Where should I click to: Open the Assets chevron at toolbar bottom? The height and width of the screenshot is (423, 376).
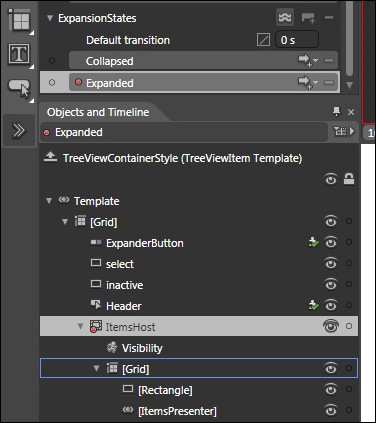(19, 130)
